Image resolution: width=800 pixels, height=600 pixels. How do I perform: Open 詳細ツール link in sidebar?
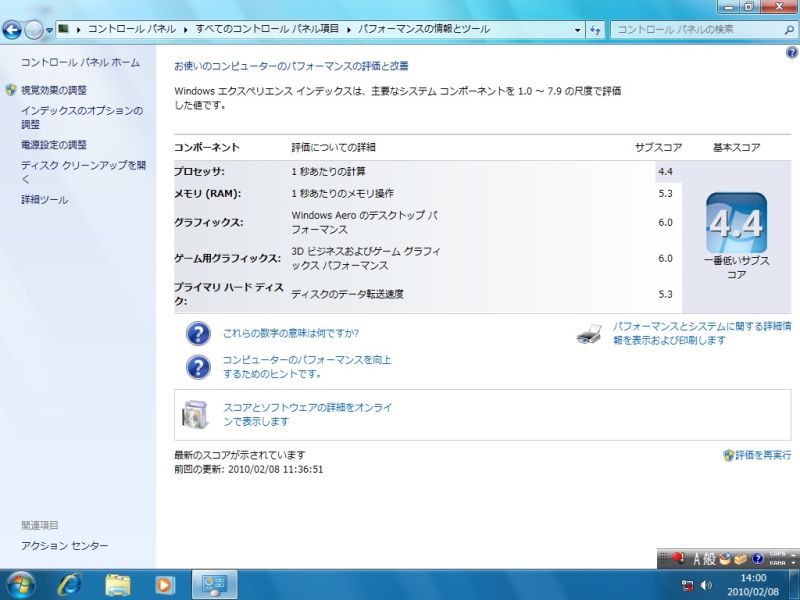[x=44, y=200]
